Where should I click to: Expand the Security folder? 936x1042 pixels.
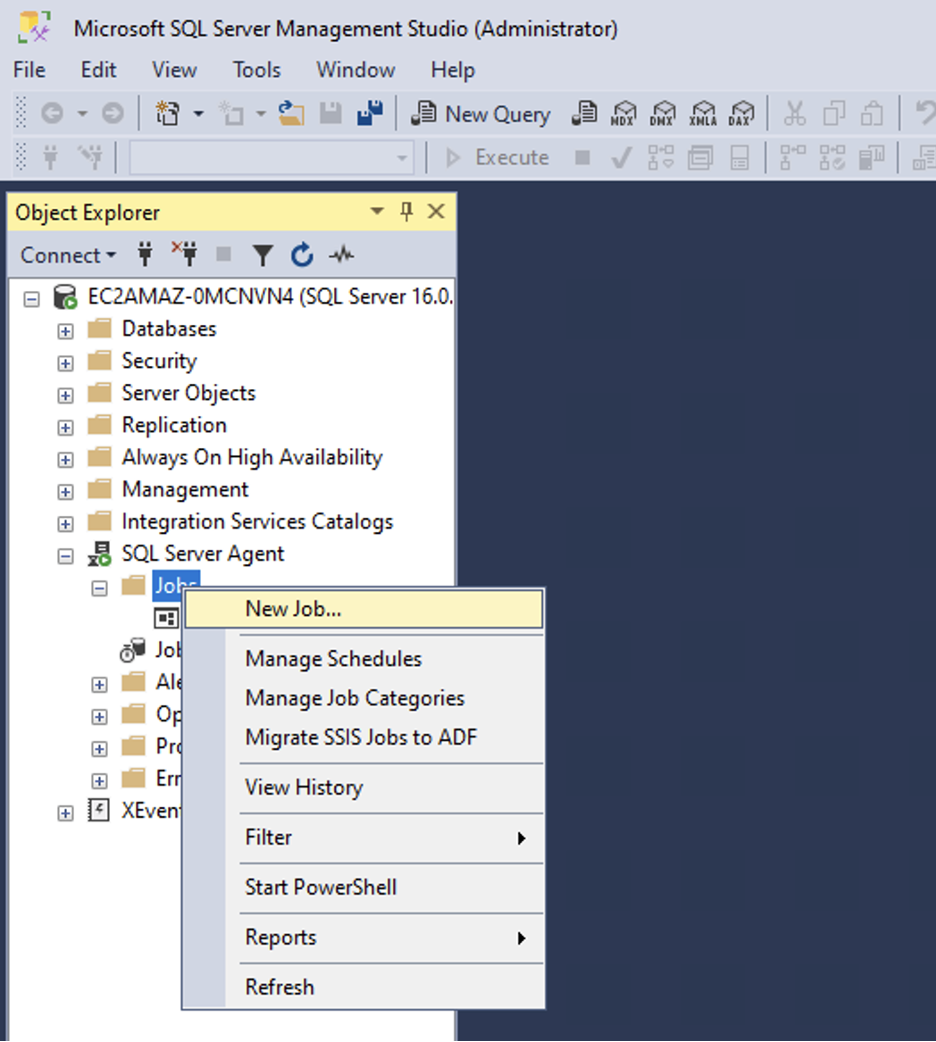coord(65,363)
